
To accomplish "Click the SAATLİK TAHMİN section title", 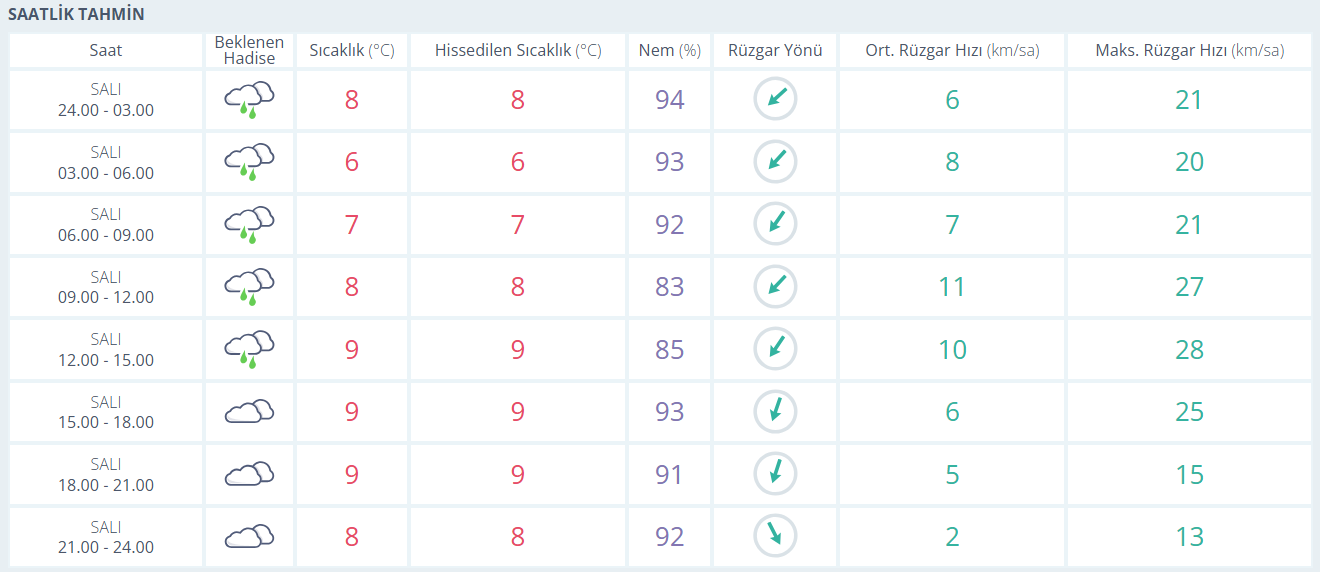I will [x=76, y=14].
